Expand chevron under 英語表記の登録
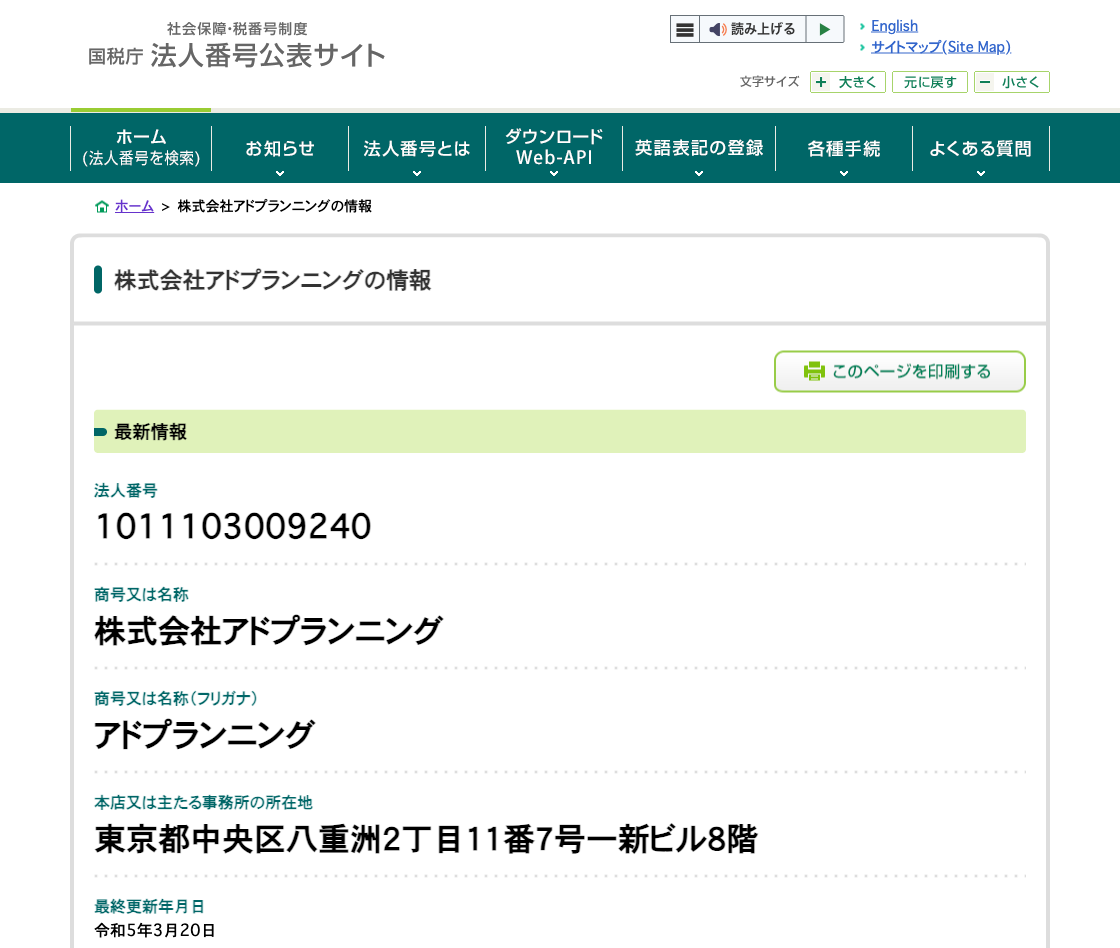This screenshot has width=1120, height=948. 699,174
